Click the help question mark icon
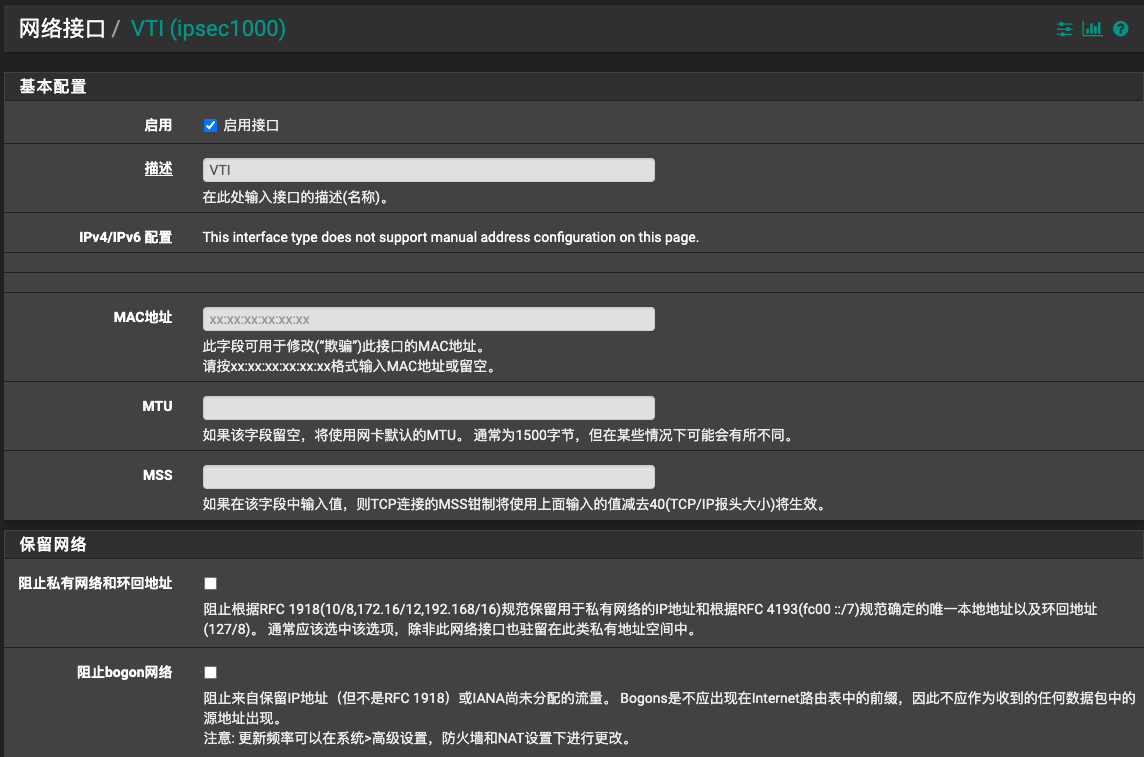 pos(1121,30)
